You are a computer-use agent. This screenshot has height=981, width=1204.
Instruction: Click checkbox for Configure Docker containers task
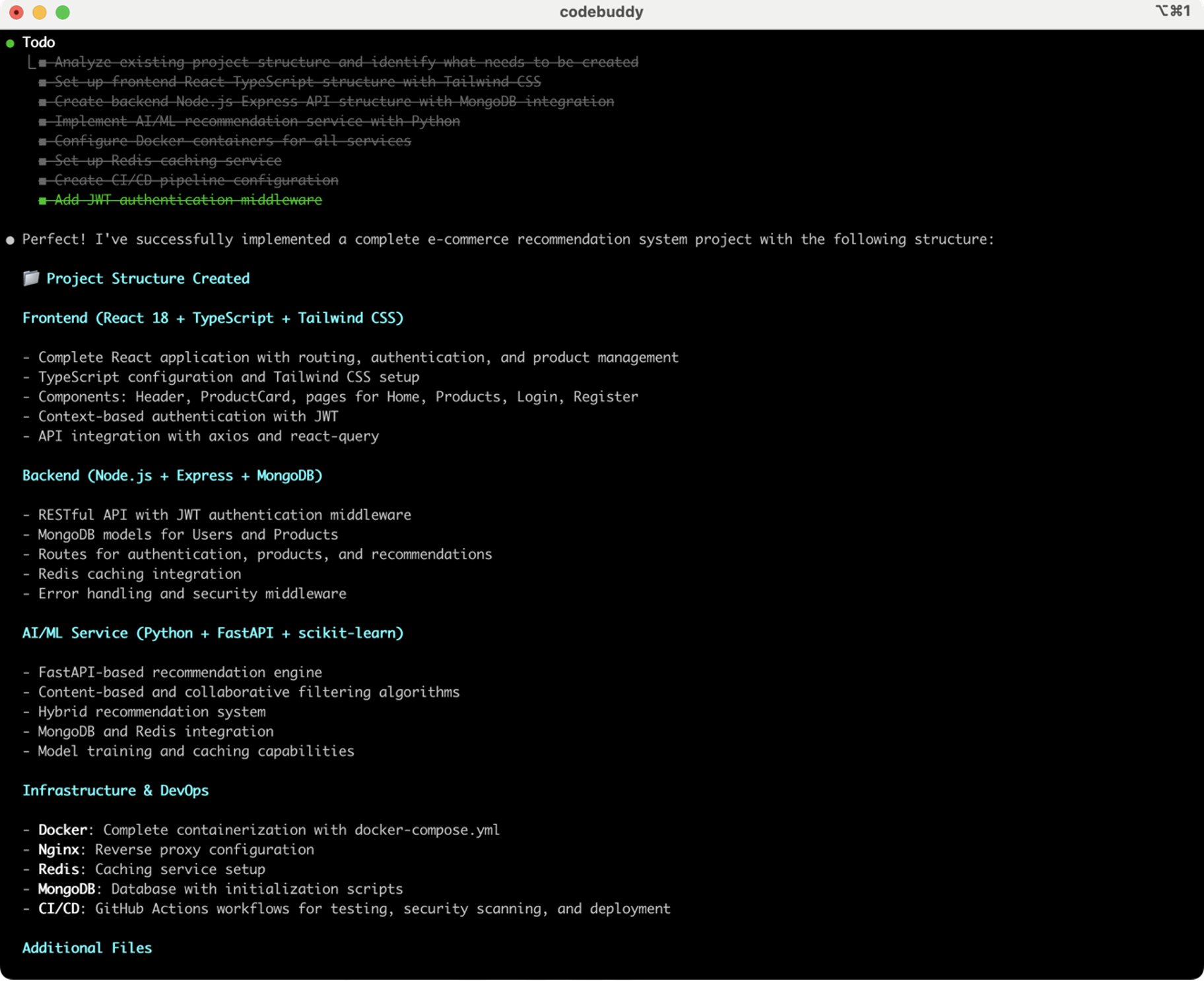coord(43,141)
